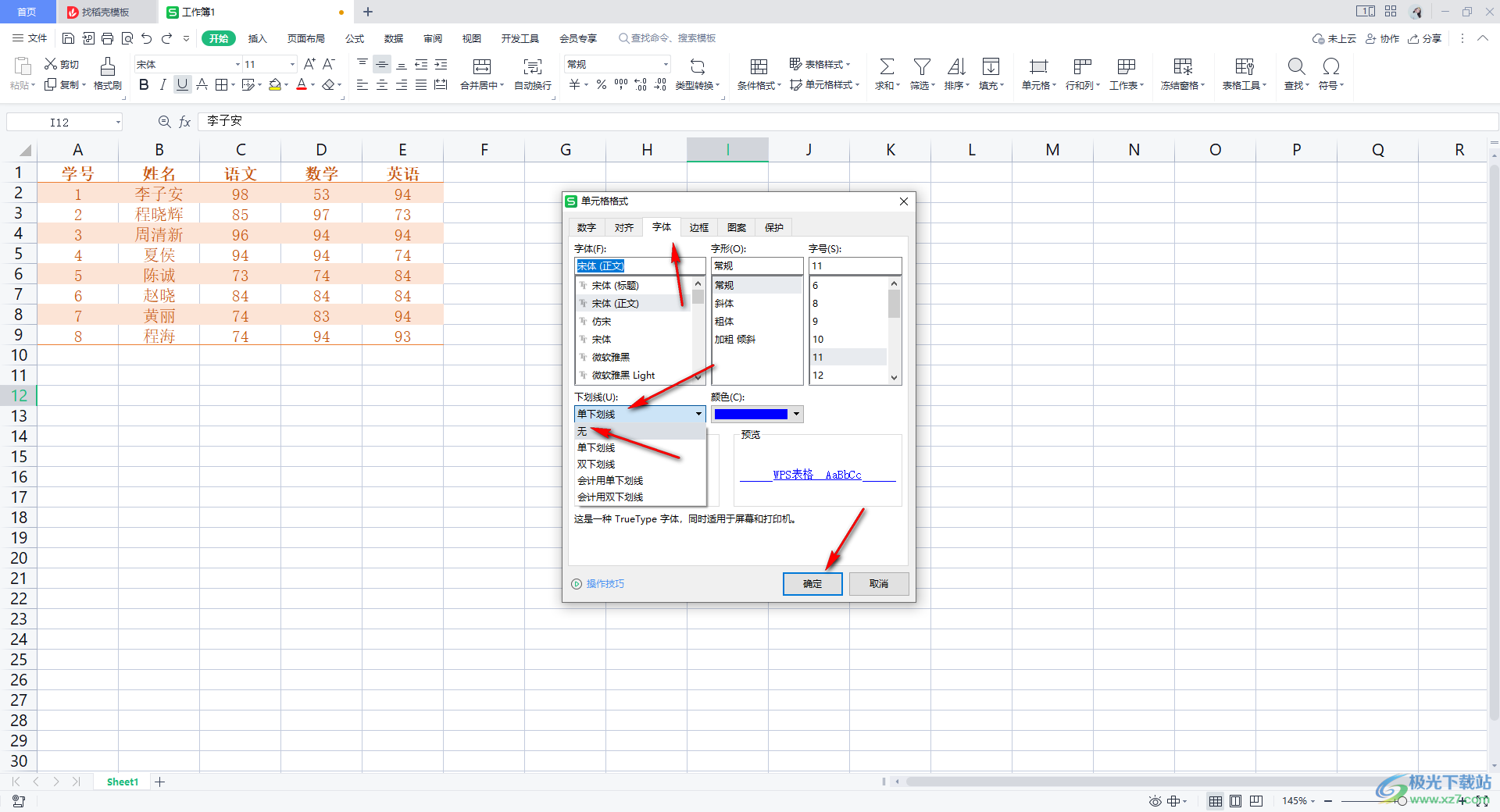Click the Filter (筛选) funnel icon
This screenshot has width=1500, height=812.
pyautogui.click(x=922, y=66)
